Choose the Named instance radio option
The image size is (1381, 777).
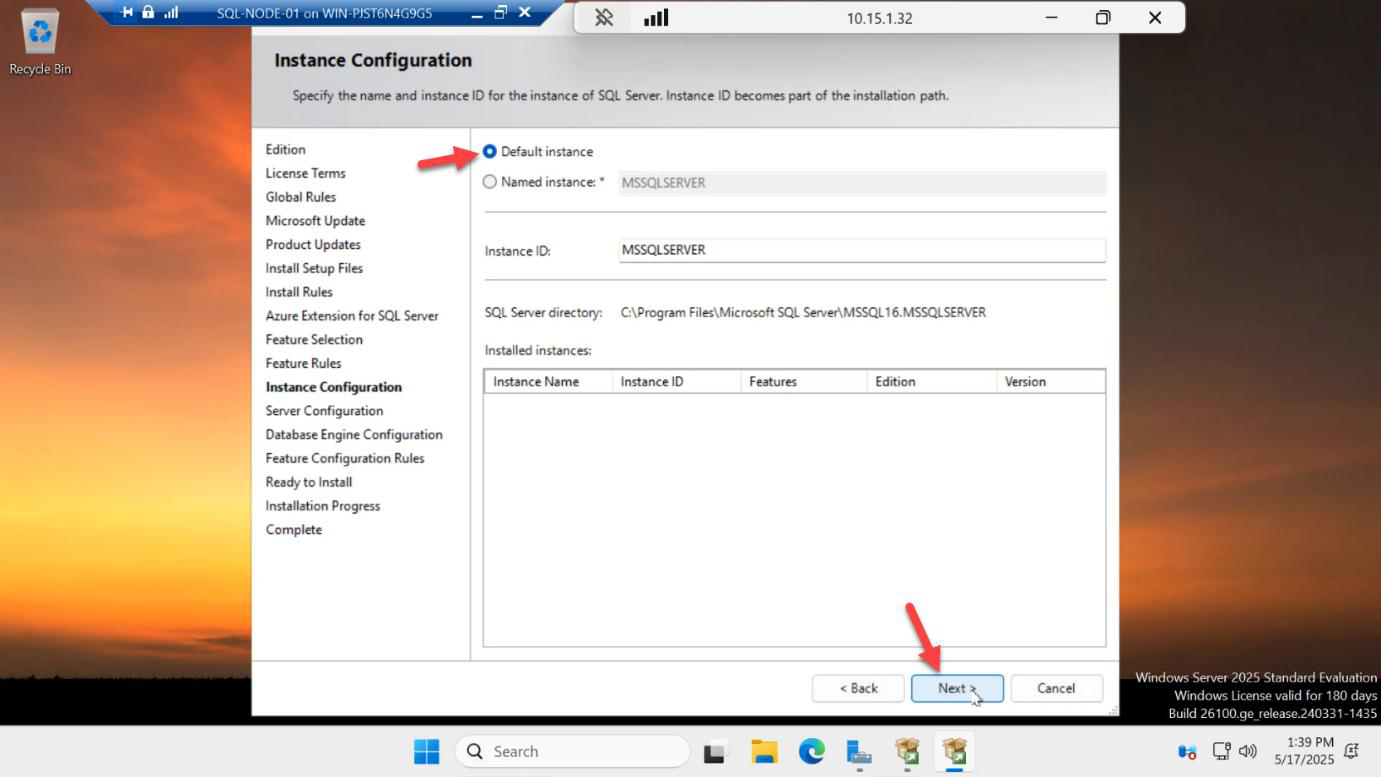click(490, 182)
